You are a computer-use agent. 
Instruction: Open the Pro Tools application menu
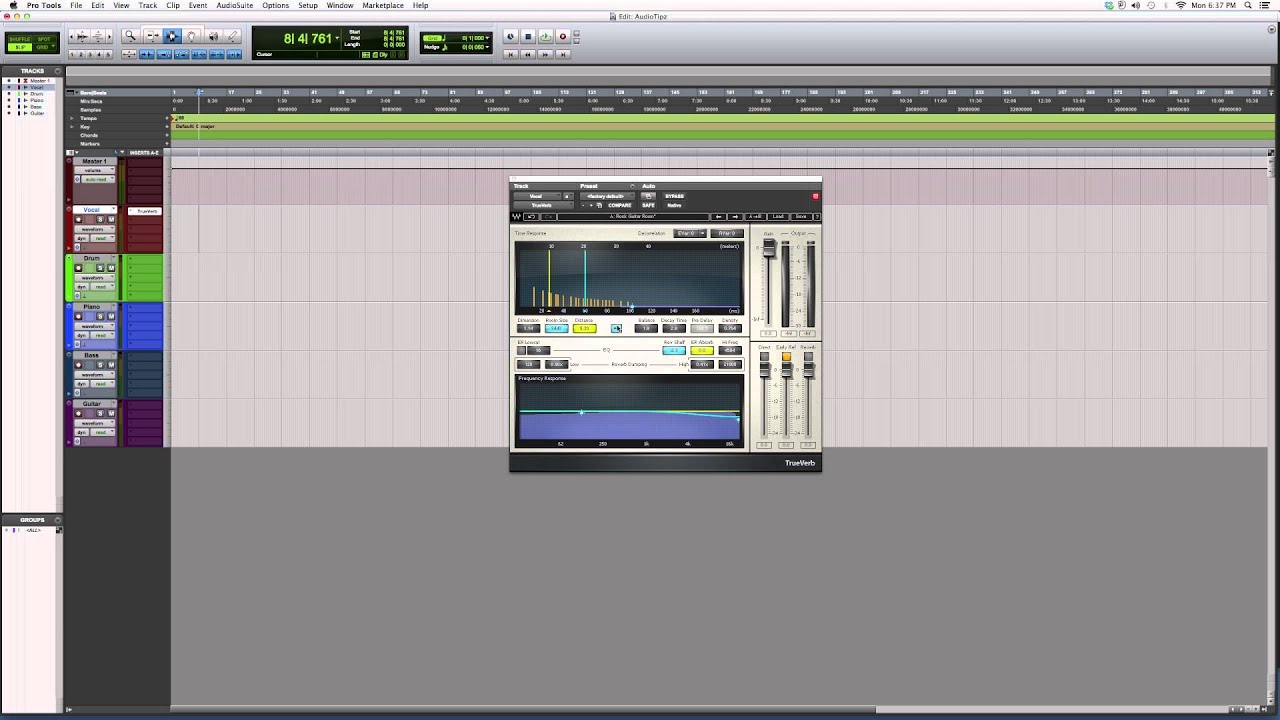(44, 5)
